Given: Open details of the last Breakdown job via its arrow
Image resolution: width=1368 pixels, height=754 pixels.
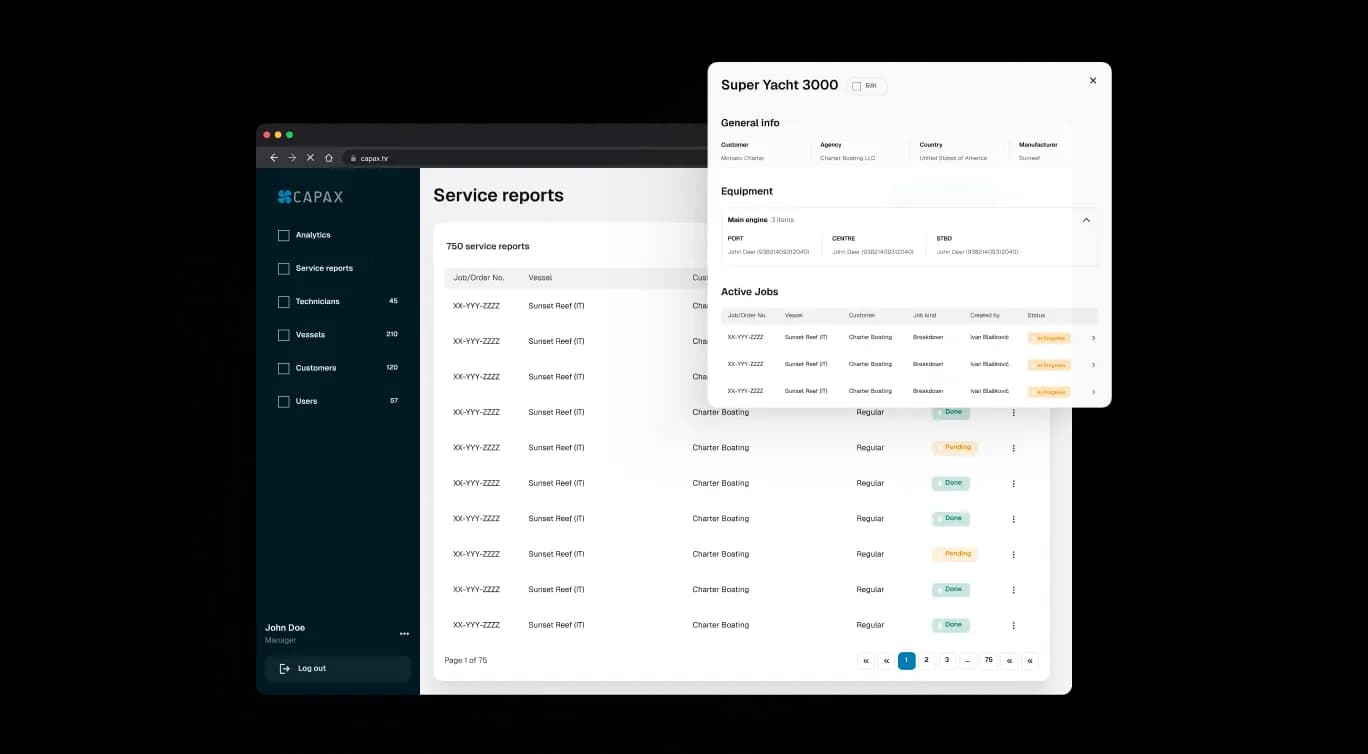Looking at the screenshot, I should point(1093,391).
